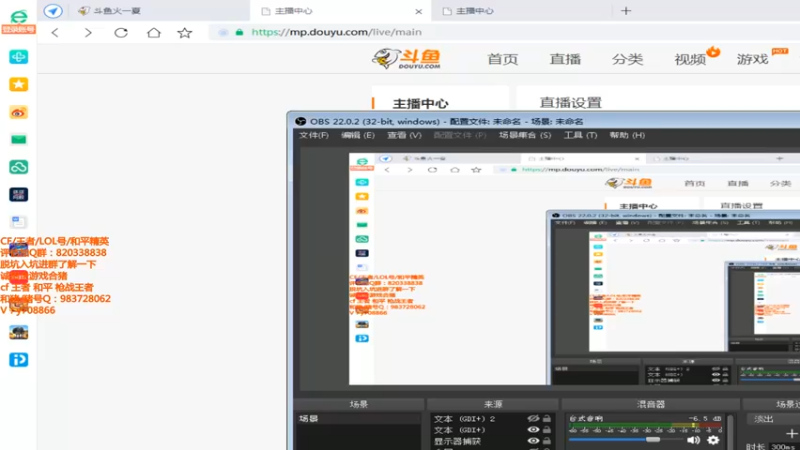Image resolution: width=800 pixels, height=450 pixels.
Task: Open the 游戏 navigation link
Action: point(752,59)
